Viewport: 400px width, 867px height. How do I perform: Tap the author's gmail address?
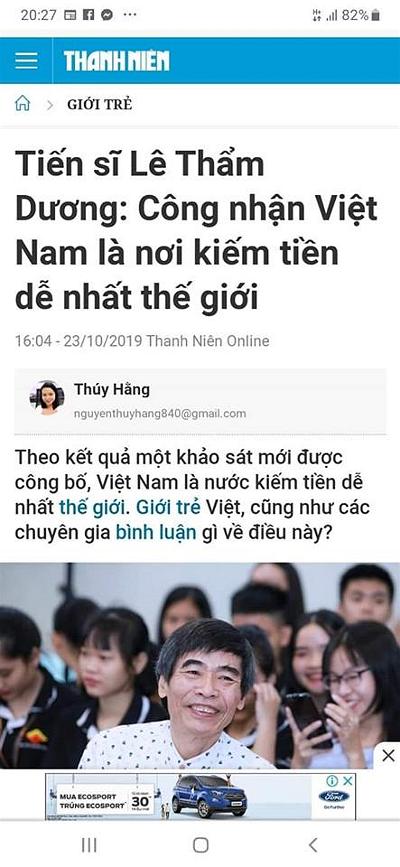160,414
